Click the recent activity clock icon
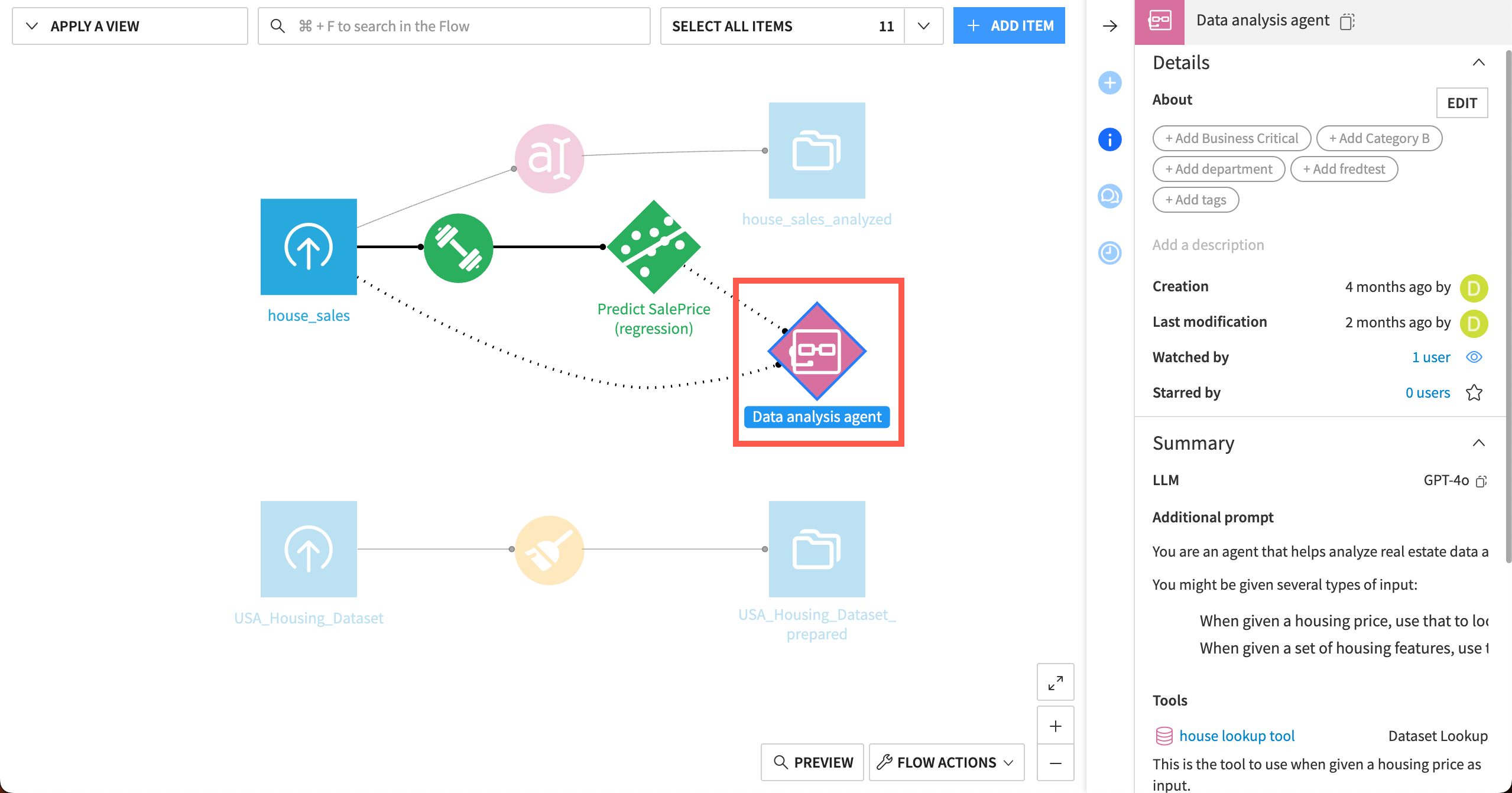This screenshot has width=1512, height=793. click(1110, 253)
